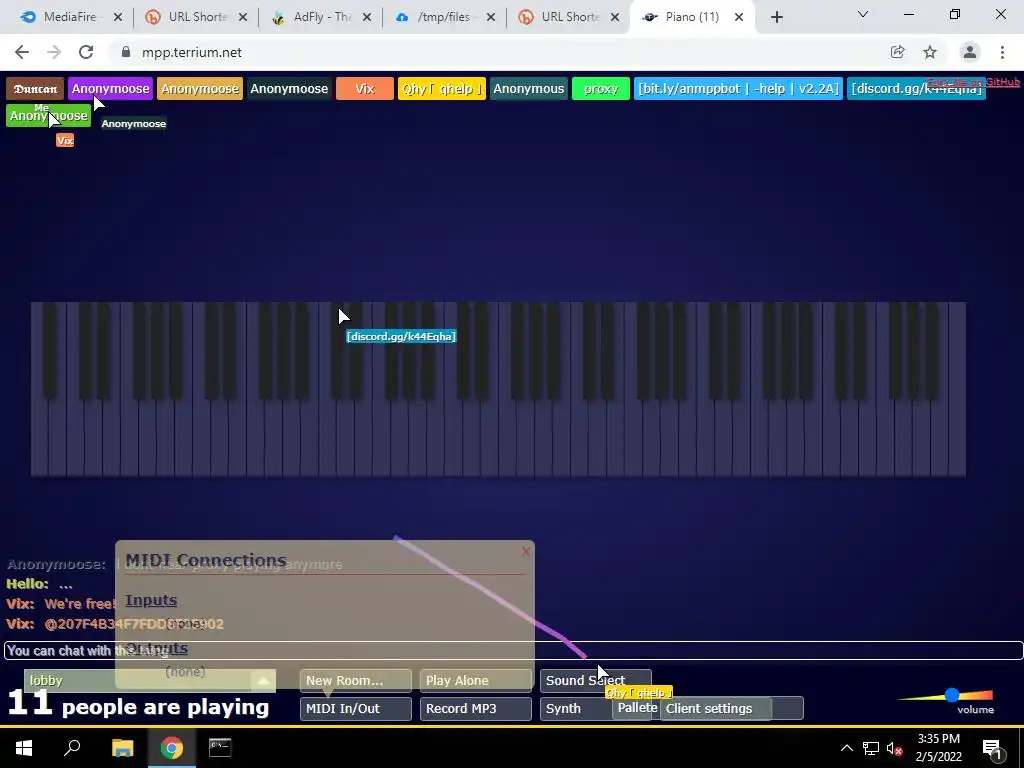The height and width of the screenshot is (768, 1024).
Task: Open the Windows Start menu
Action: click(x=24, y=748)
